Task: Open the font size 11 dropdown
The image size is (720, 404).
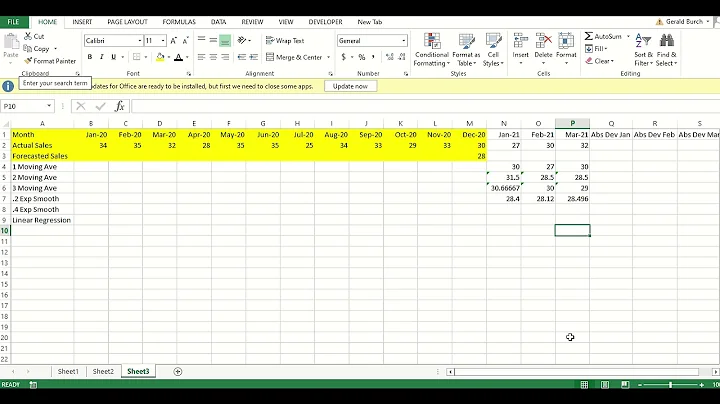Action: click(x=163, y=41)
